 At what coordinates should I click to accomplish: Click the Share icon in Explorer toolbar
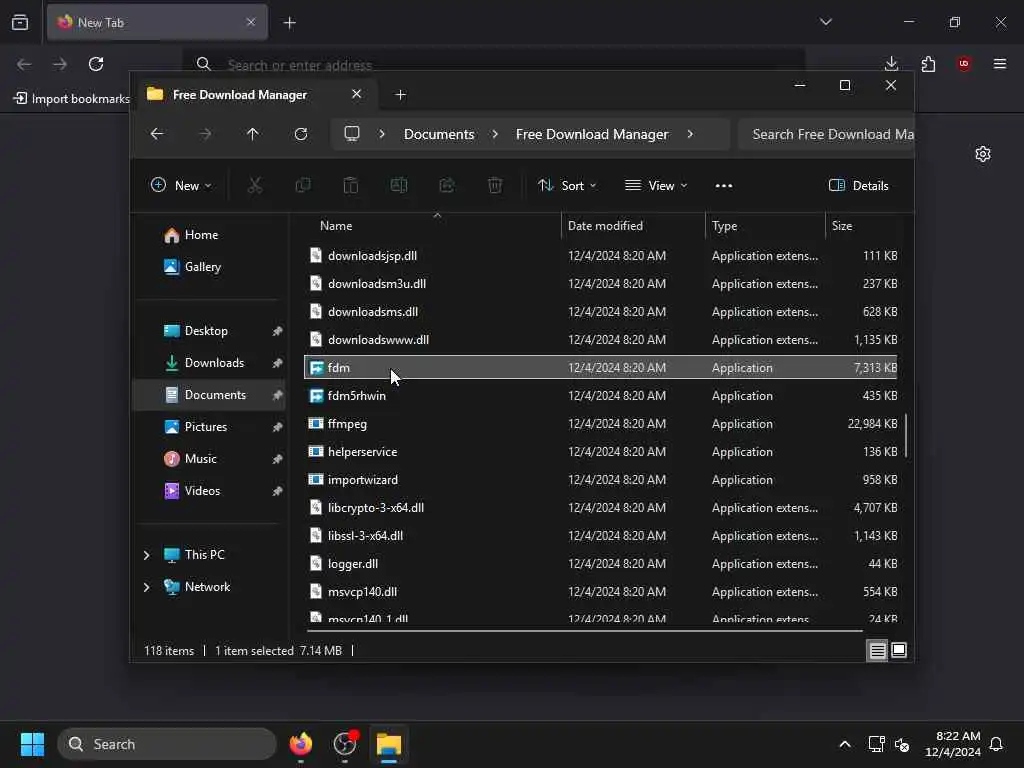point(447,185)
